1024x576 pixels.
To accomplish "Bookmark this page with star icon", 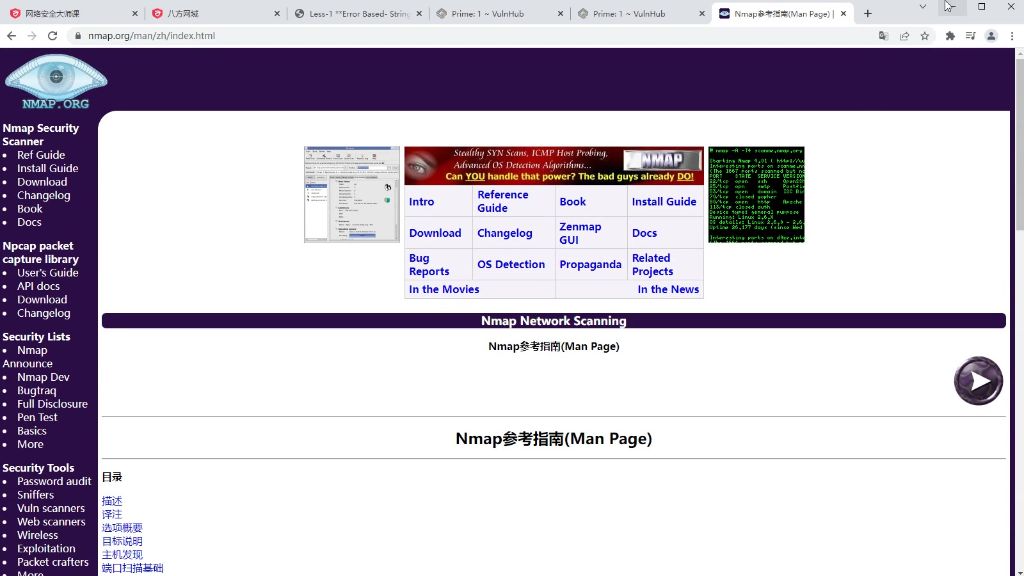I will pyautogui.click(x=925, y=36).
